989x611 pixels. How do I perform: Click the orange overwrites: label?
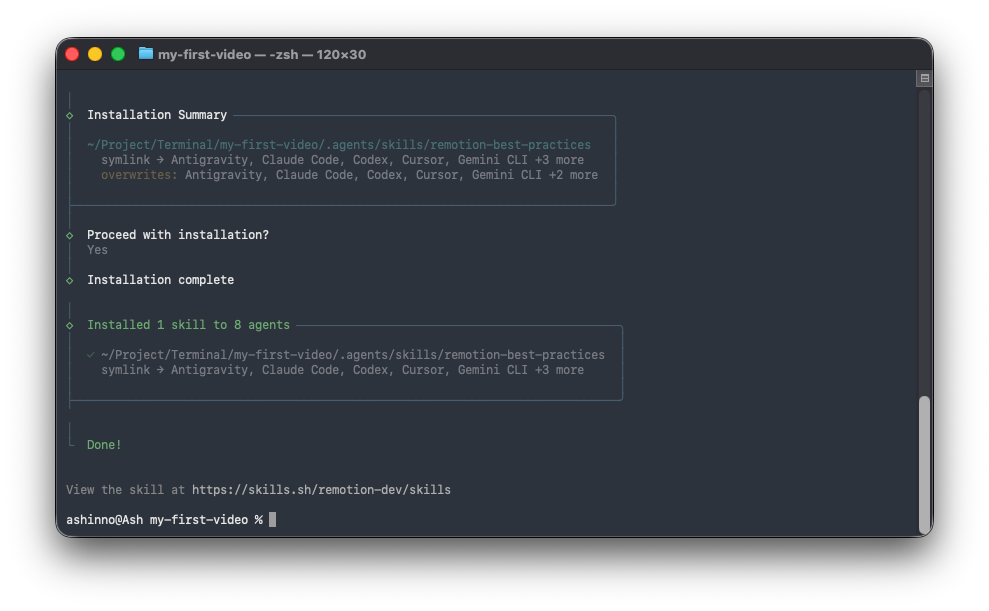(139, 175)
